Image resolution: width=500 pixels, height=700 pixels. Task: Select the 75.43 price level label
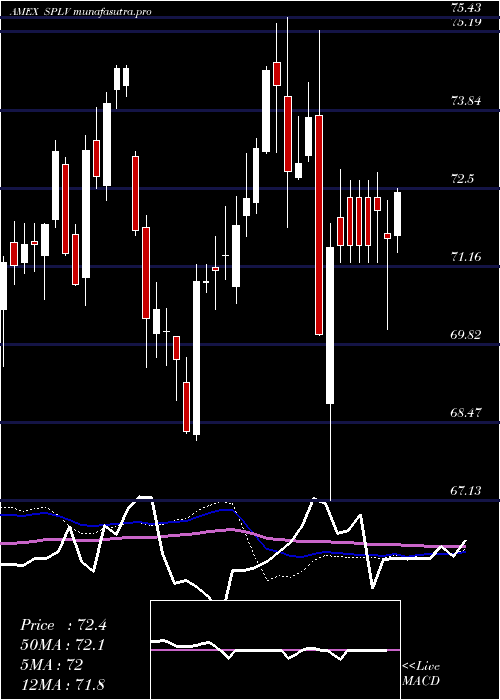[x=466, y=8]
